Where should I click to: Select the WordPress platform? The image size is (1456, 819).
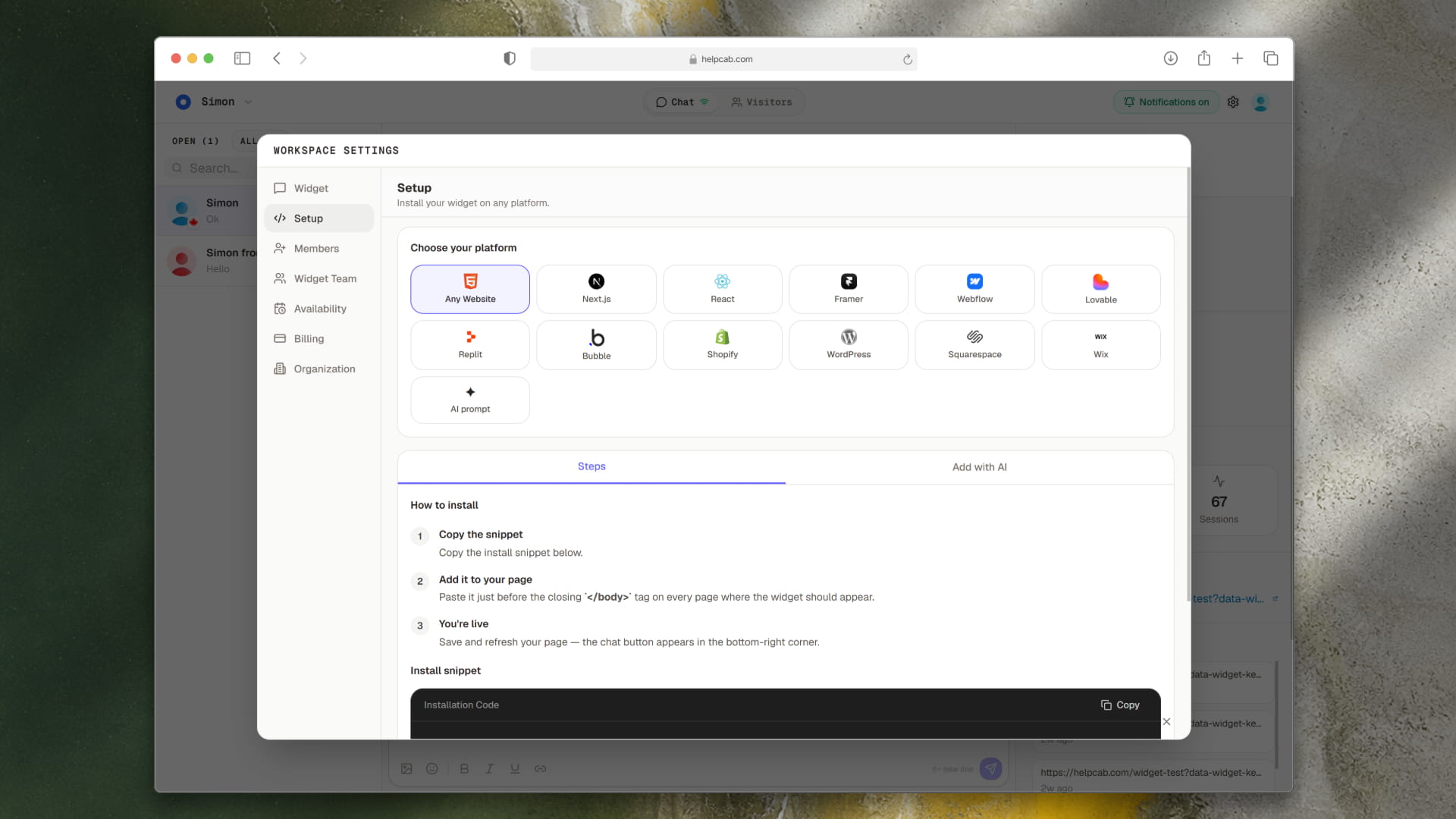coord(849,345)
